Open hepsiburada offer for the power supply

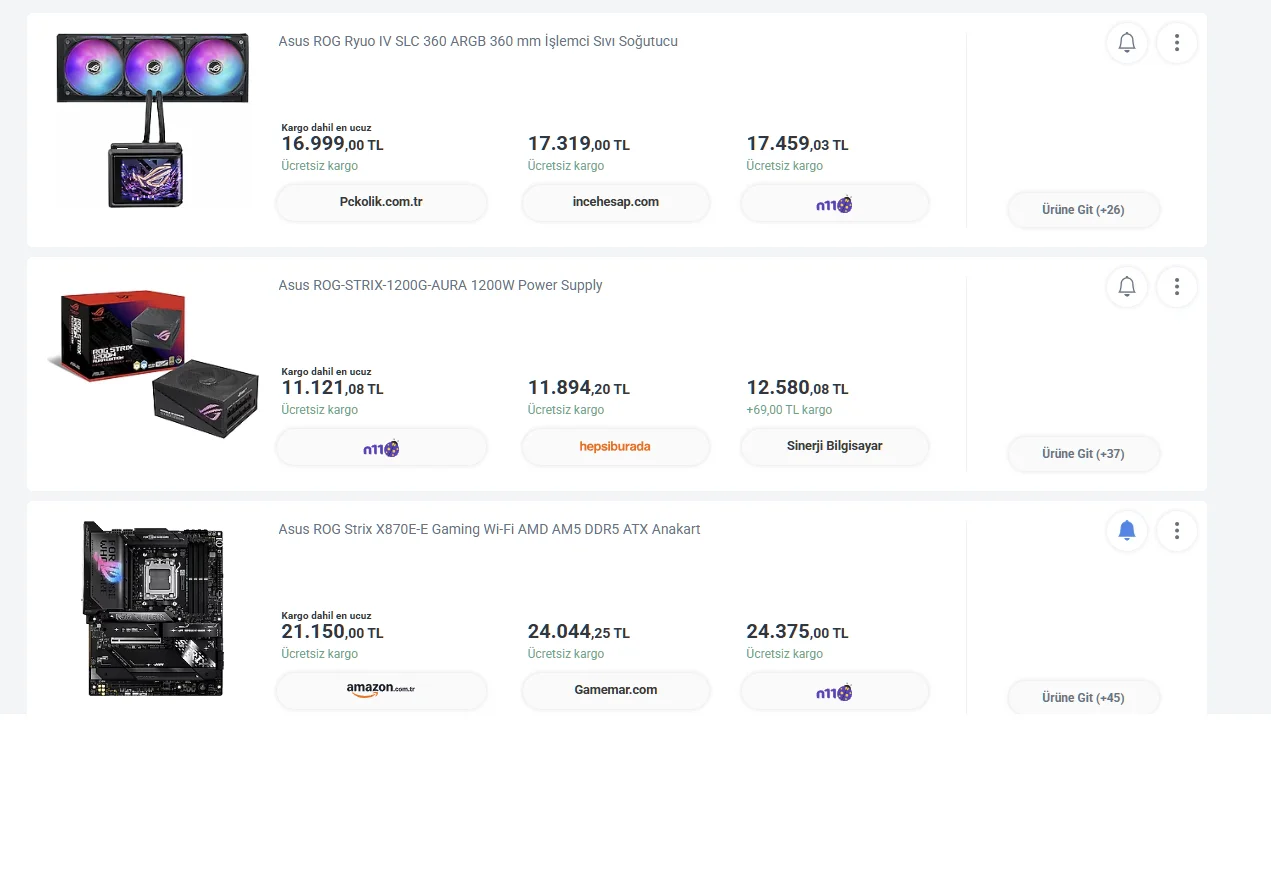pos(615,446)
